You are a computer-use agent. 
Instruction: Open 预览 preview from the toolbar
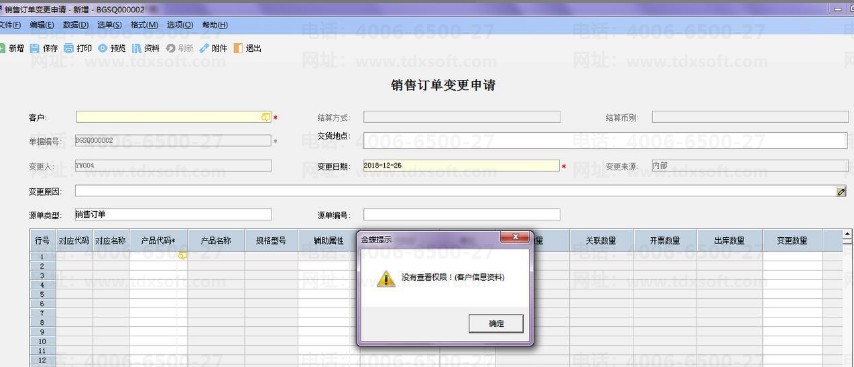pos(102,48)
